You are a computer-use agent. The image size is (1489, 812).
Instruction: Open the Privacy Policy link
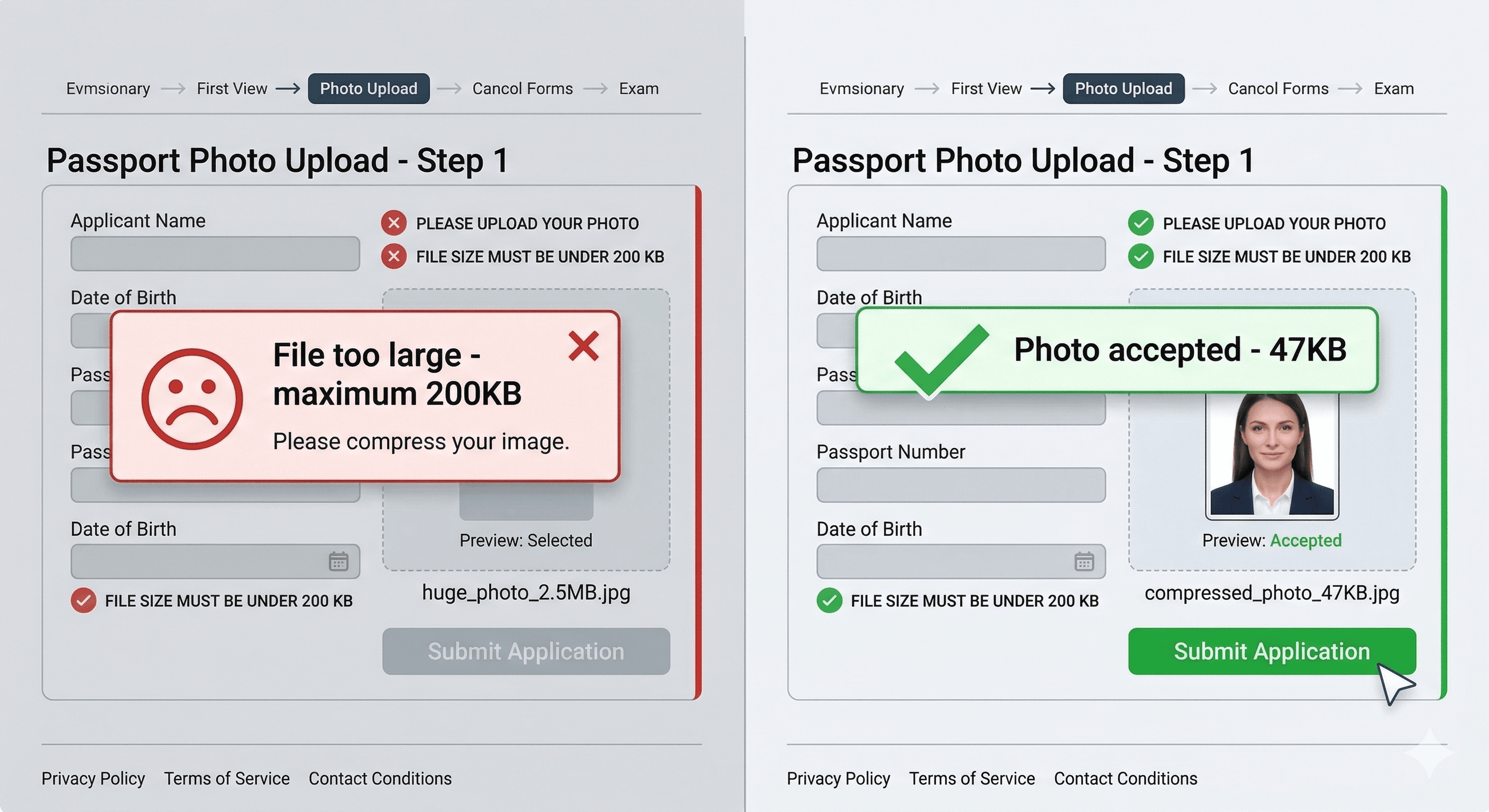click(x=93, y=779)
